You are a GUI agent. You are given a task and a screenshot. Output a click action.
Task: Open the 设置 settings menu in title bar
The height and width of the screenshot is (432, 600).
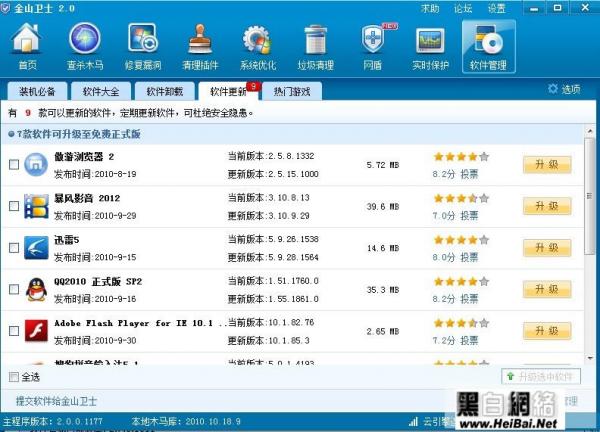(497, 8)
